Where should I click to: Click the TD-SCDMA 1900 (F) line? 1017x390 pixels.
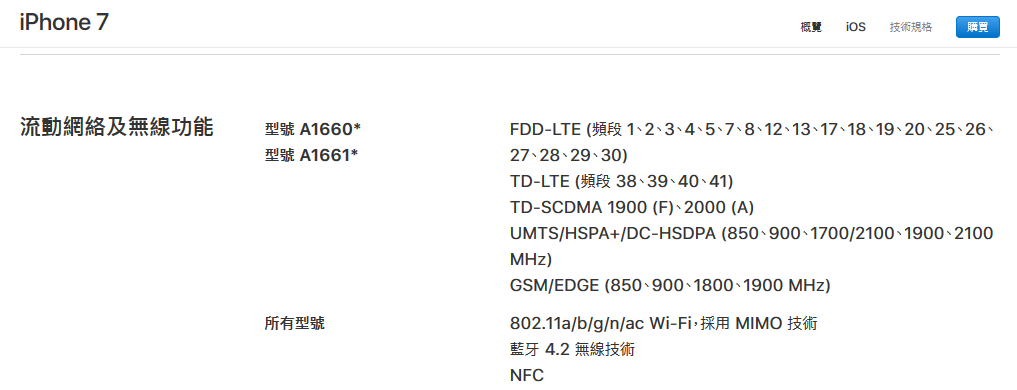[x=632, y=207]
